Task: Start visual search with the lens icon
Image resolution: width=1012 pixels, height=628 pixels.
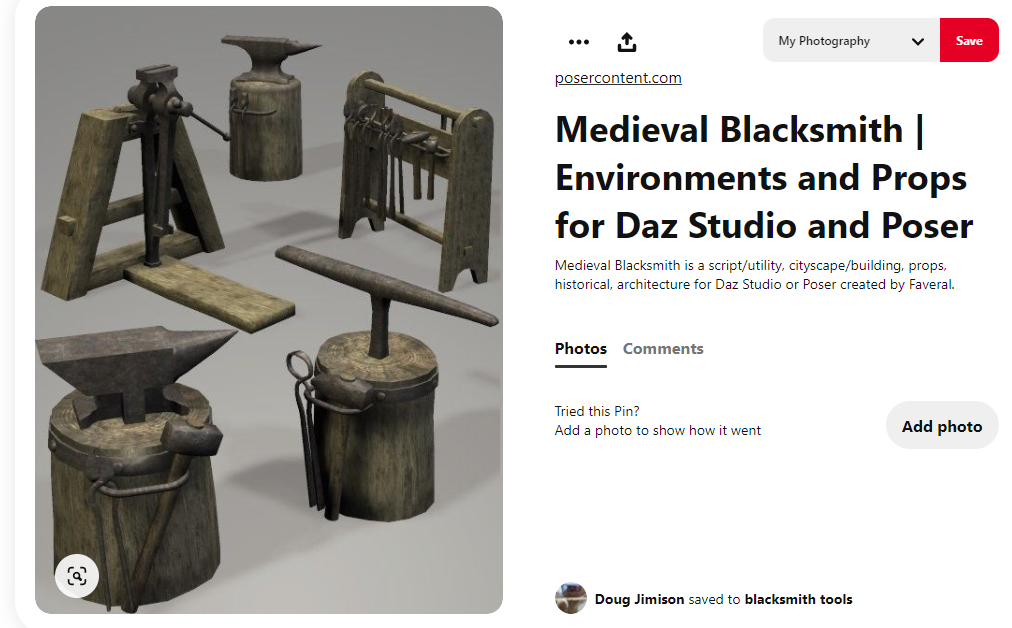Action: click(x=77, y=575)
